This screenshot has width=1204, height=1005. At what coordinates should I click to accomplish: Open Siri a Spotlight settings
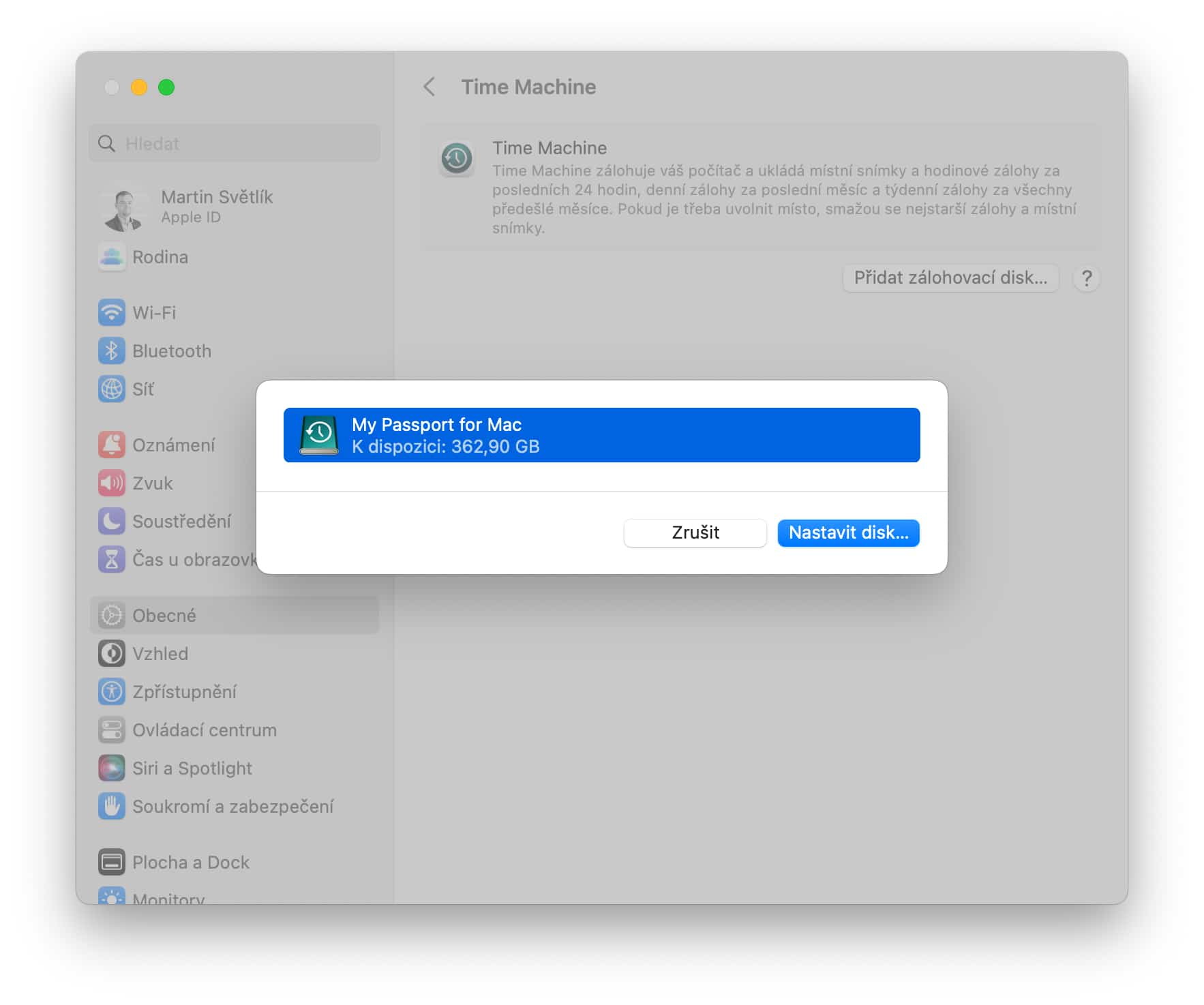pyautogui.click(x=235, y=768)
